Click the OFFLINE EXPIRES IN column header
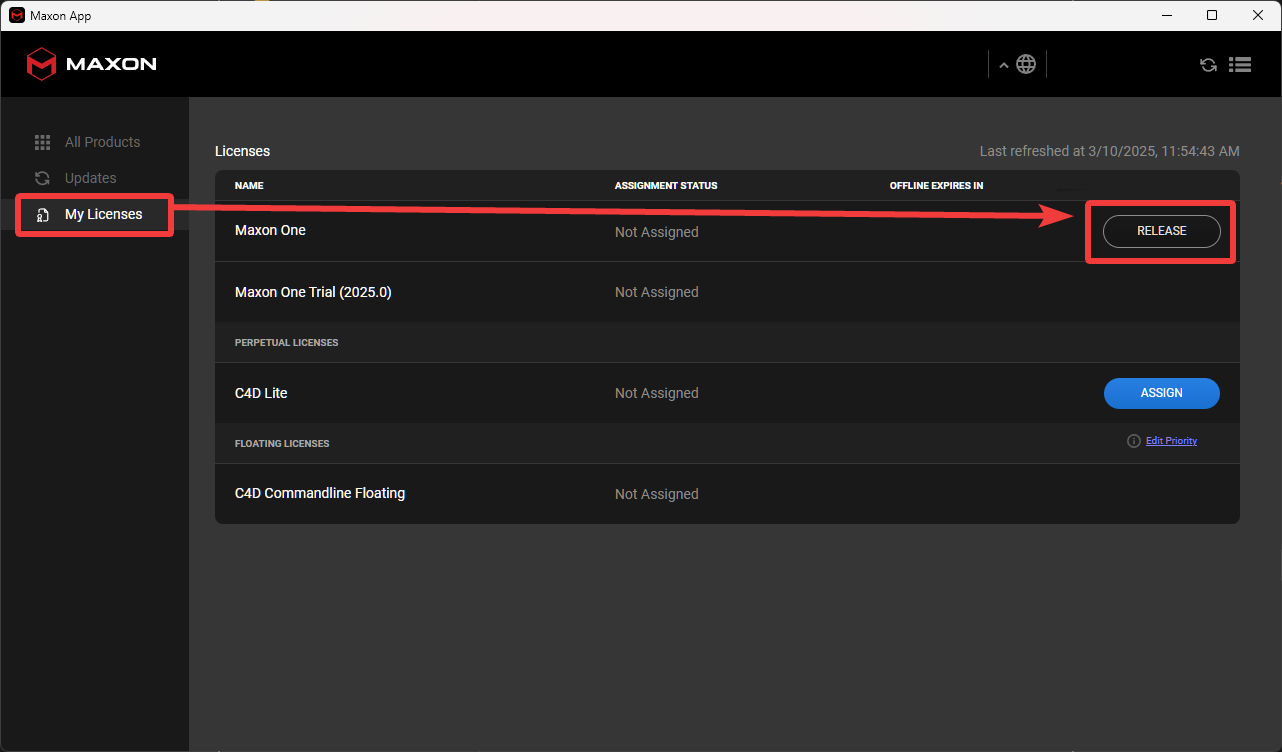Screen dimensions: 1282x752 tap(936, 186)
